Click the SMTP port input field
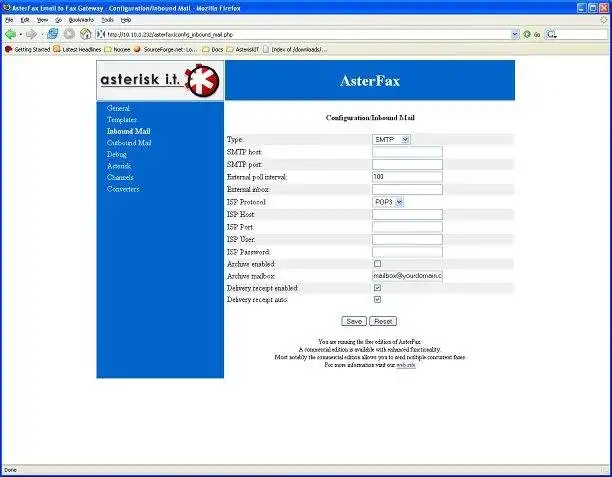 point(407,164)
